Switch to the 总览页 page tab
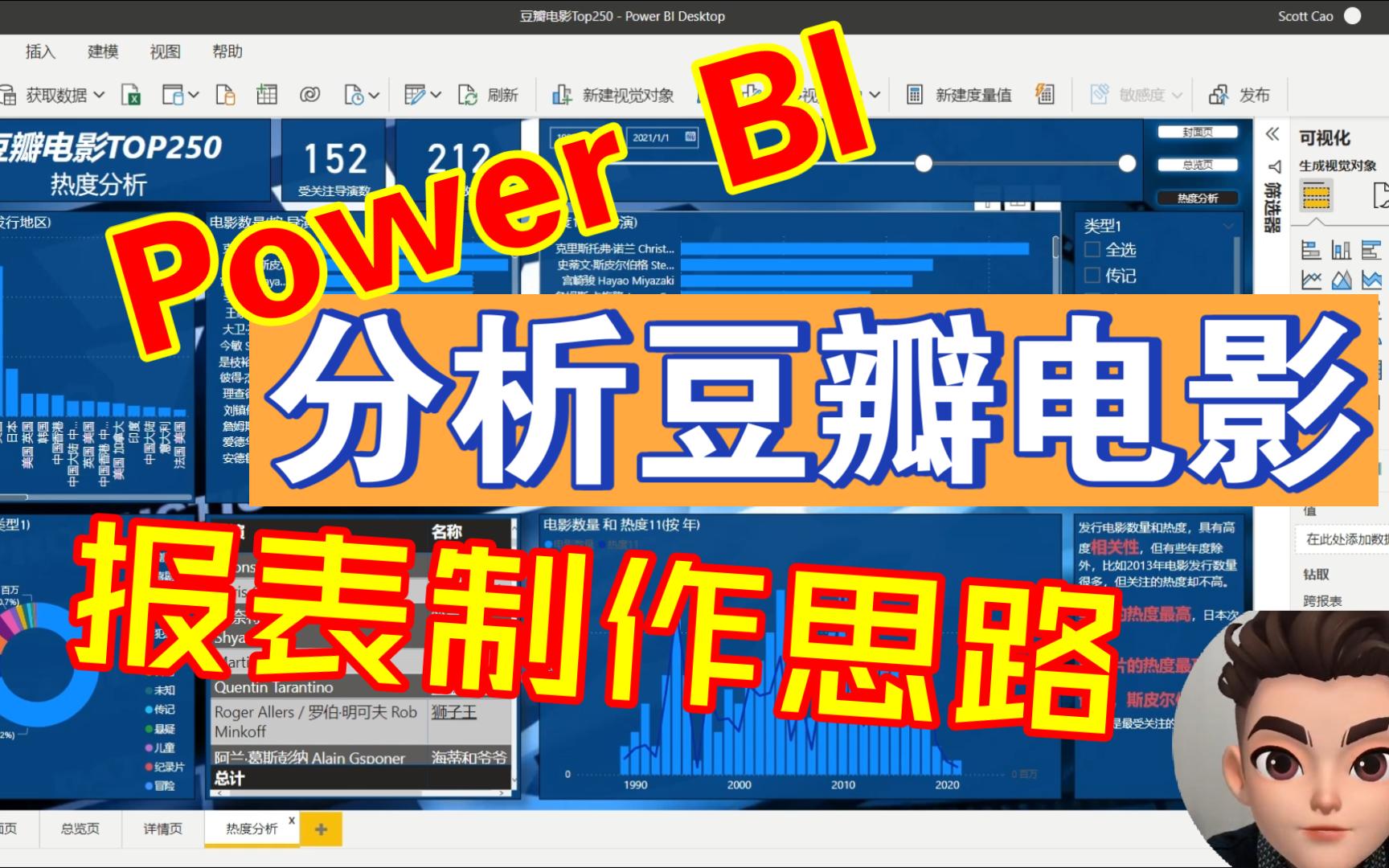The width and height of the screenshot is (1389, 868). coord(80,829)
